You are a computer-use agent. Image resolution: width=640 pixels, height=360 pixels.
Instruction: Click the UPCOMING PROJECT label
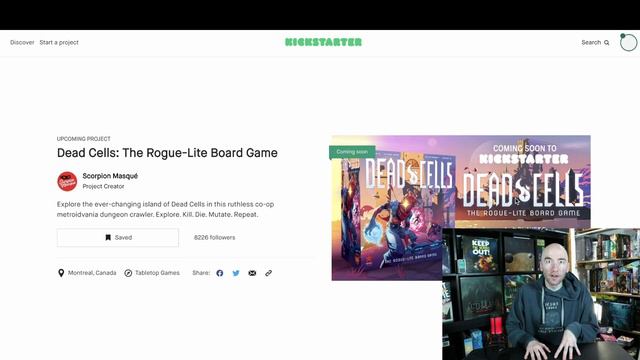coord(84,139)
